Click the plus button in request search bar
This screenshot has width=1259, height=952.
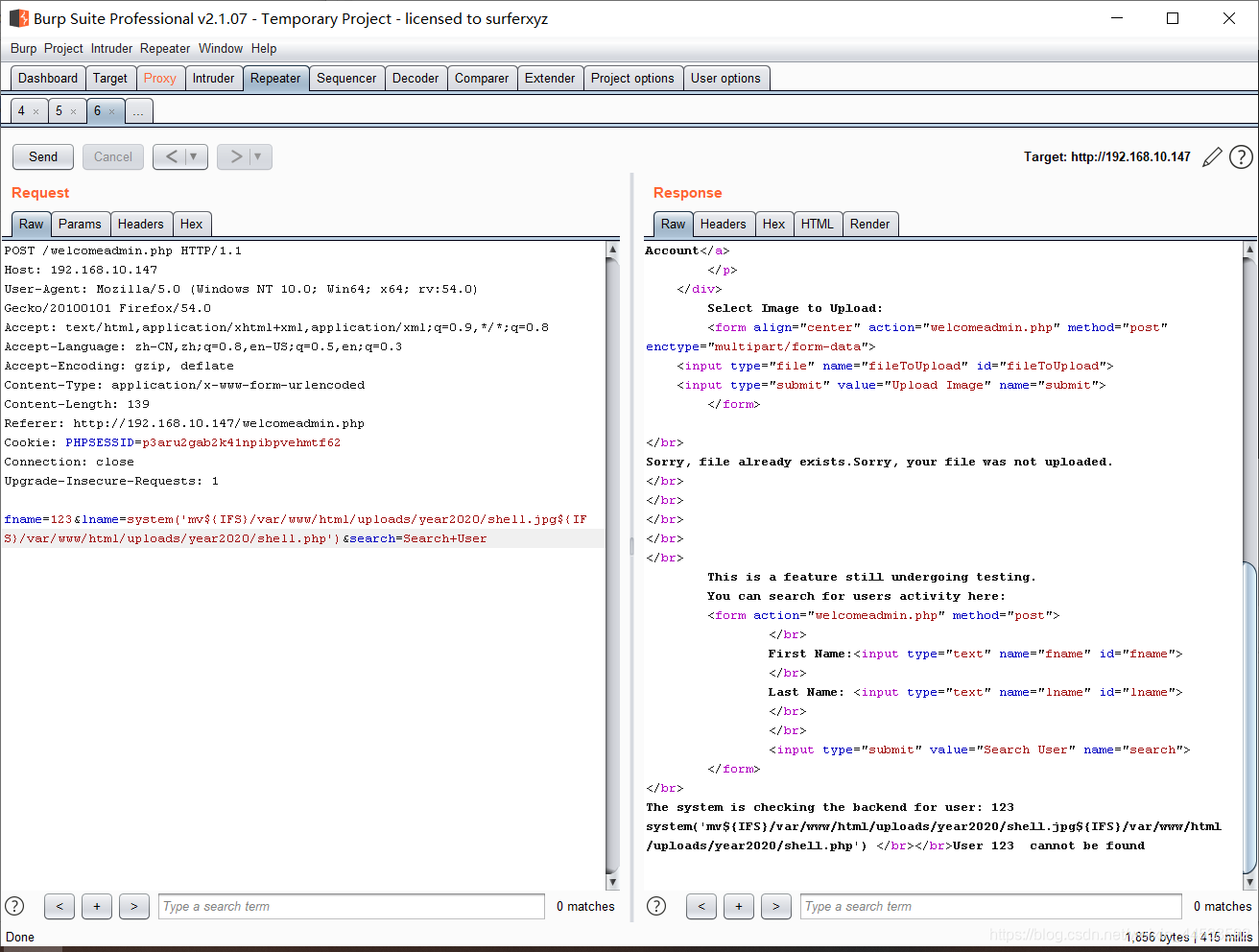click(97, 906)
